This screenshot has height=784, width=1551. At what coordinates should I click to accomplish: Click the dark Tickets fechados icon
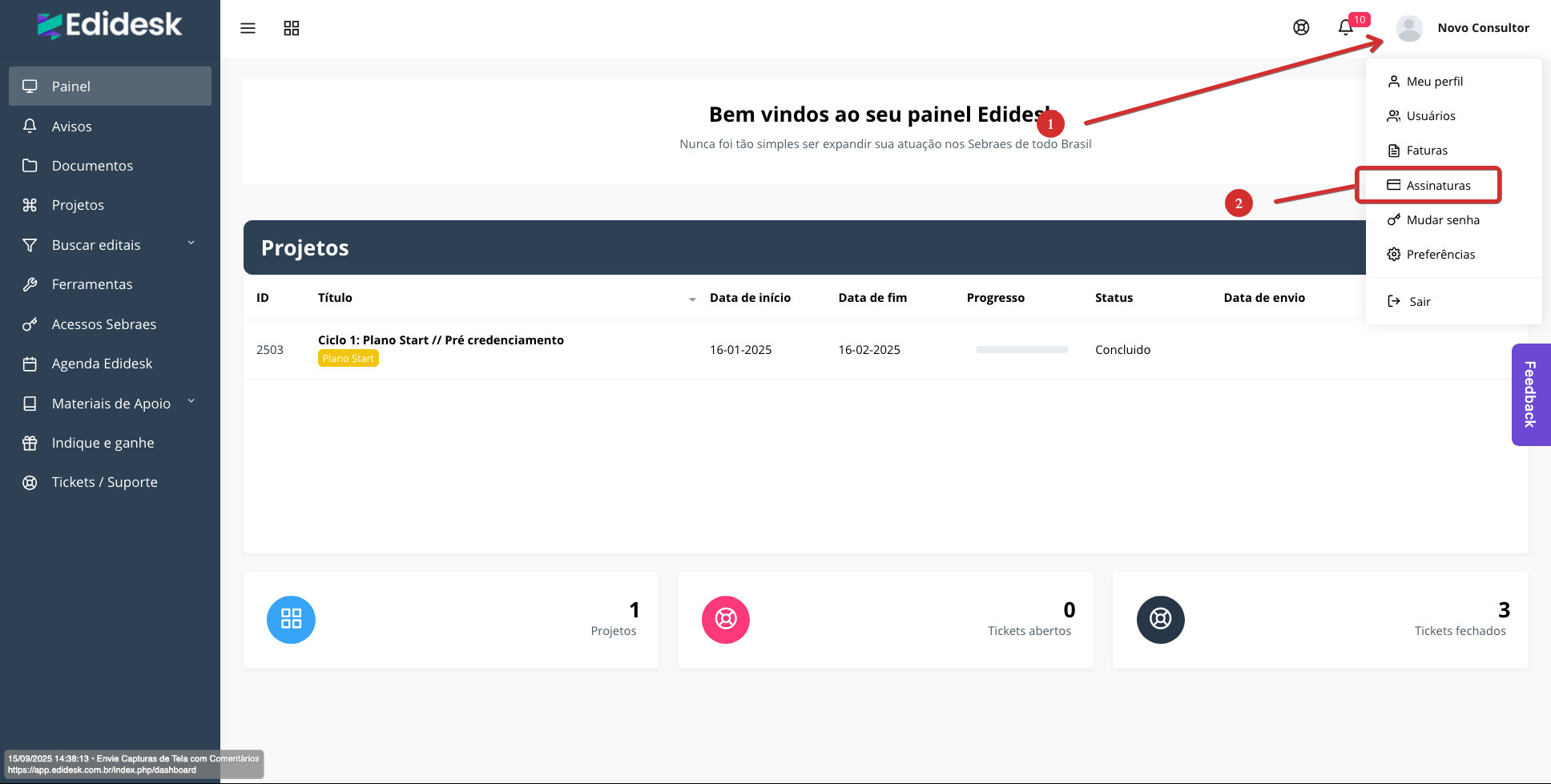(1160, 620)
